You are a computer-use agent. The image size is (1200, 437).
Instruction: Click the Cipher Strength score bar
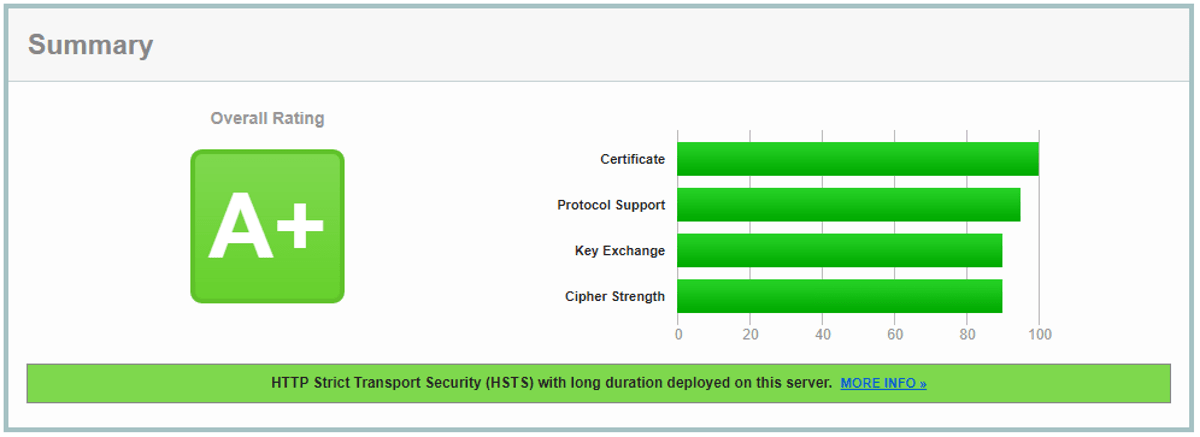click(x=840, y=296)
